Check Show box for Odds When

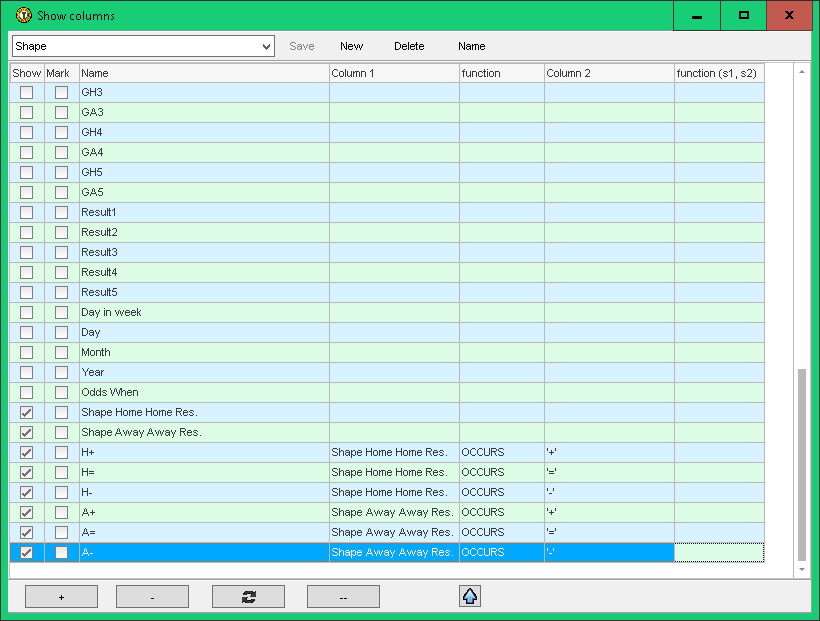point(27,393)
